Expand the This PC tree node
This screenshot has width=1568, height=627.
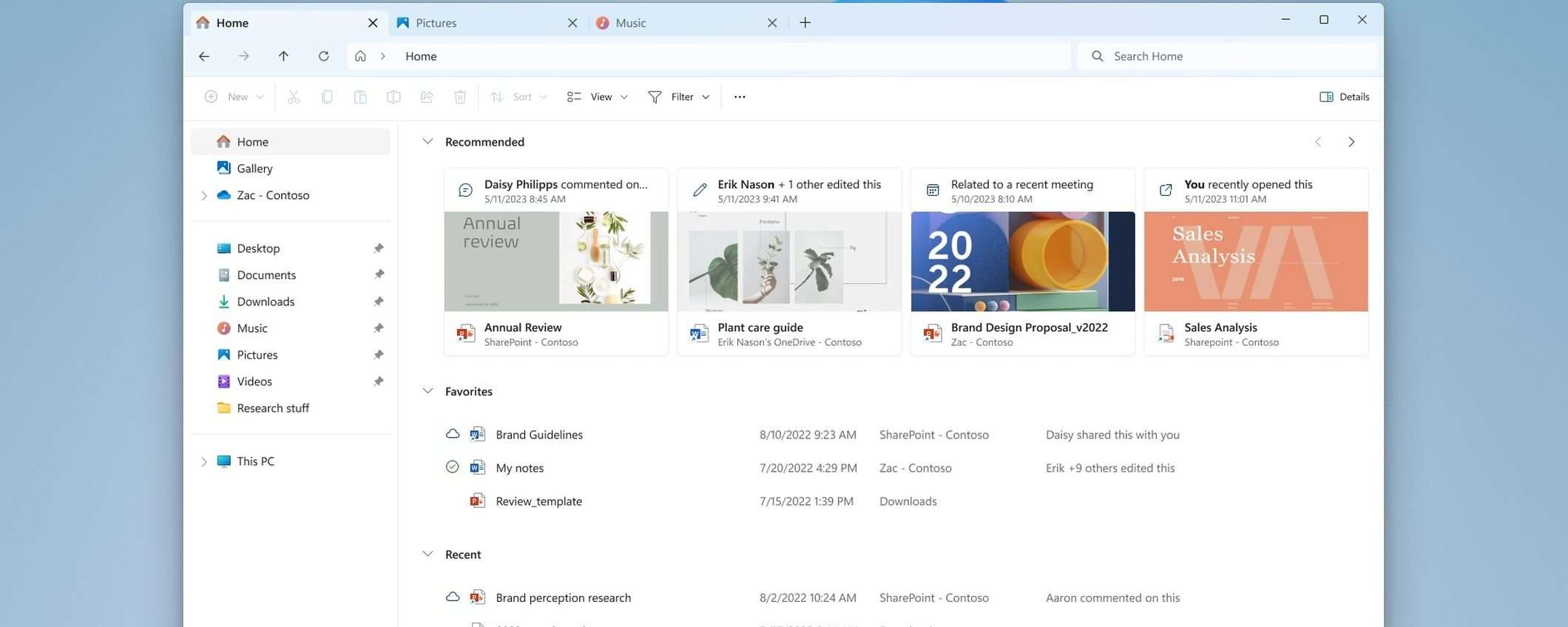[204, 461]
